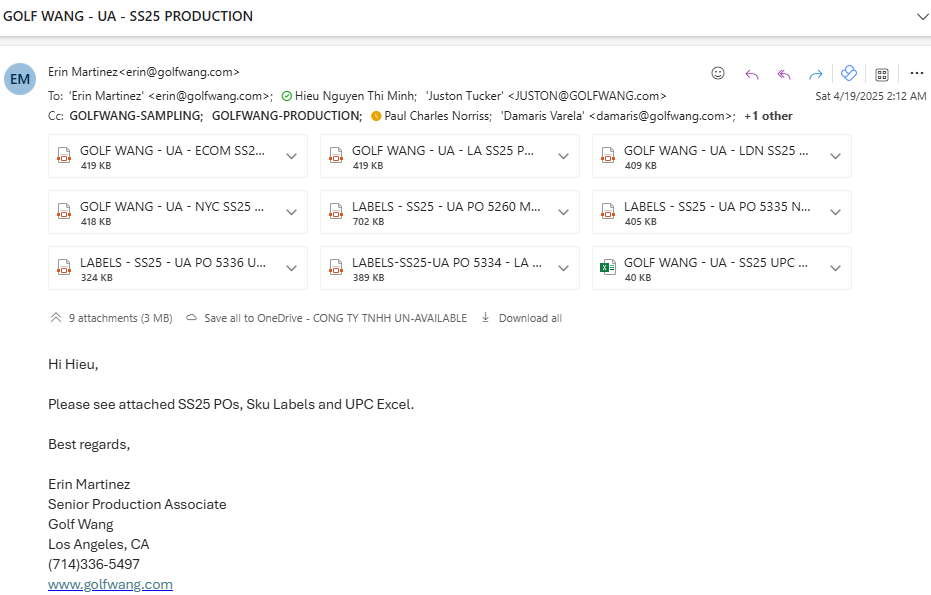Viewport: 931px width, 595px height.
Task: Expand options for SS25 UPC Excel attachment
Action: (835, 268)
